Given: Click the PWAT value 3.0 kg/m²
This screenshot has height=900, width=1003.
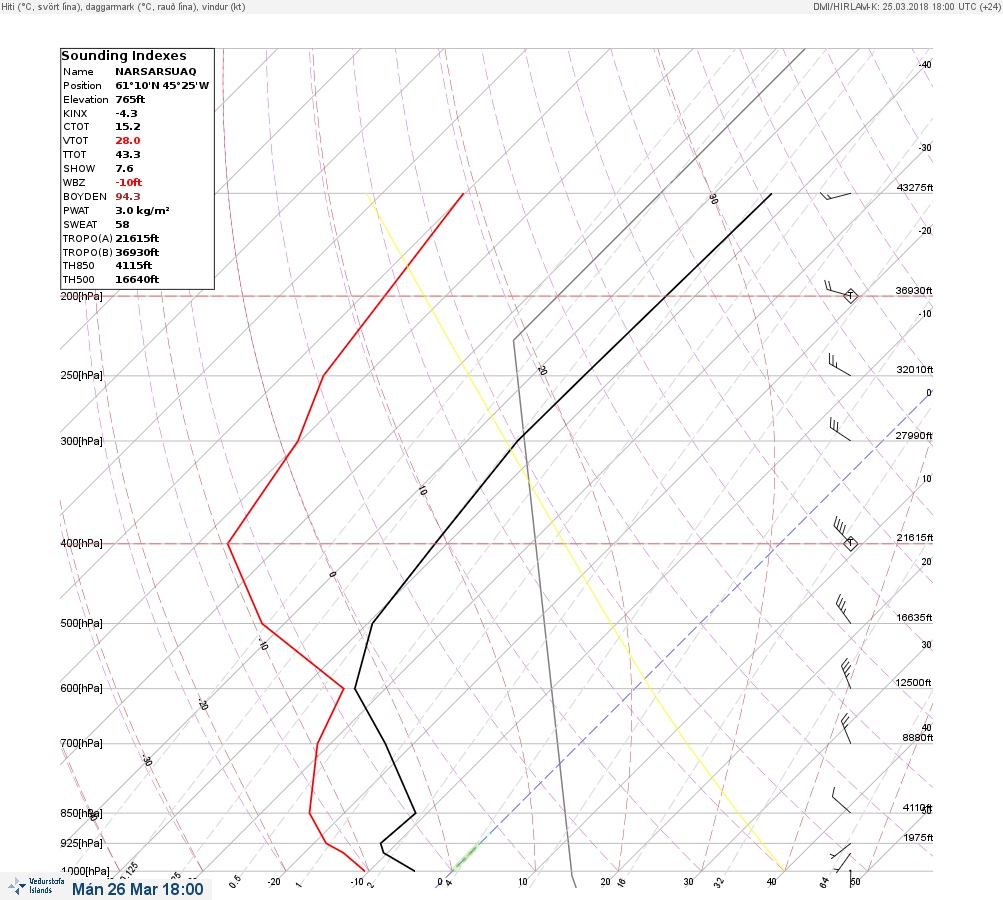Looking at the screenshot, I should point(142,210).
